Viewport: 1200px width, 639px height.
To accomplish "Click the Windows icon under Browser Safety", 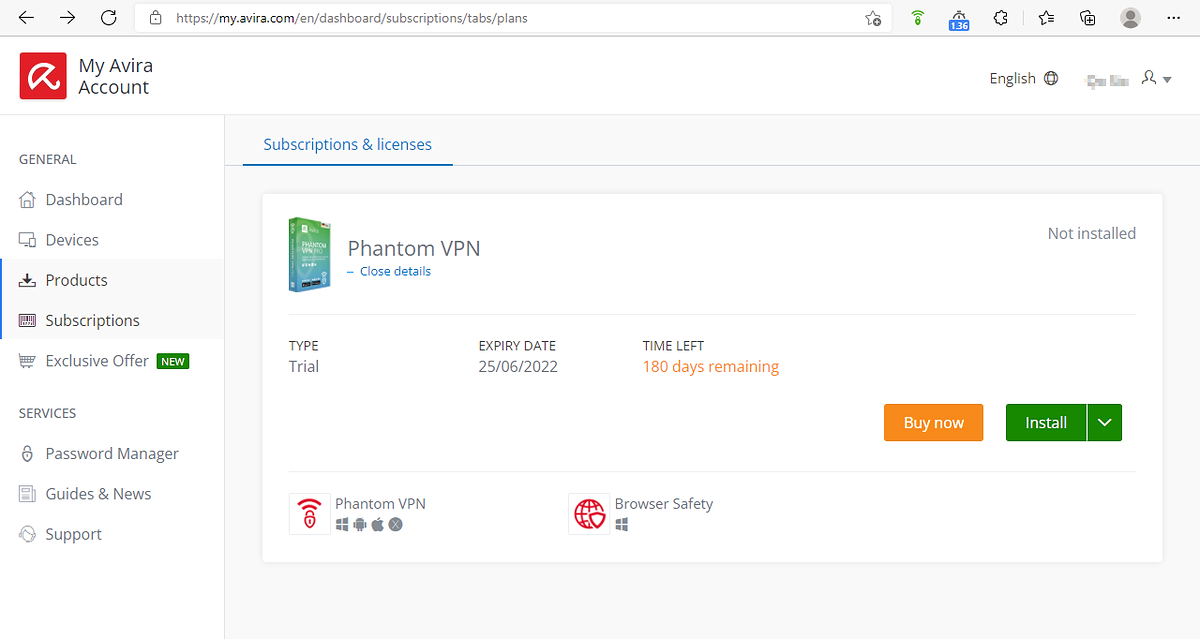I will coord(622,524).
